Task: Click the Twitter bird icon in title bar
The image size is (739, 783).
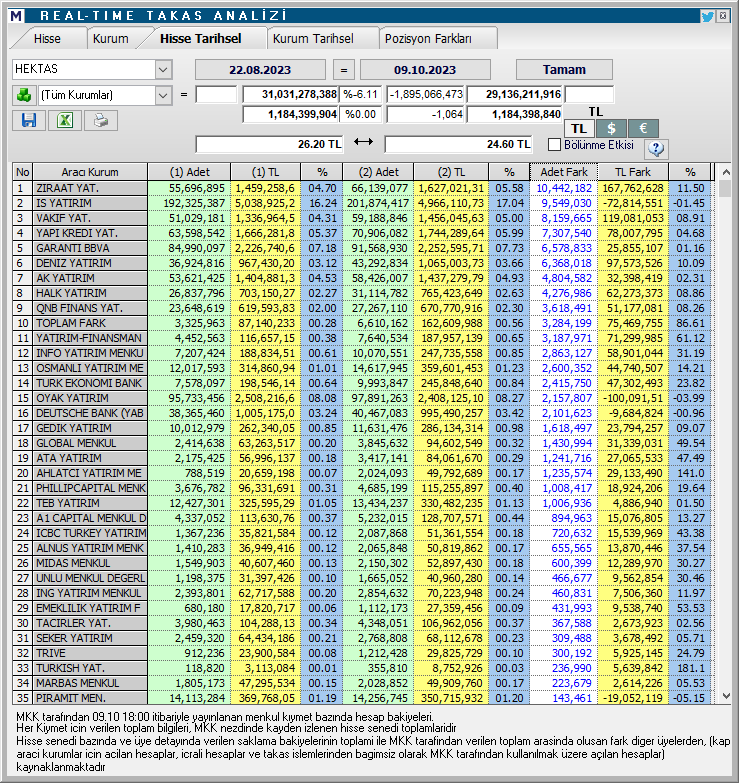Action: [x=708, y=16]
